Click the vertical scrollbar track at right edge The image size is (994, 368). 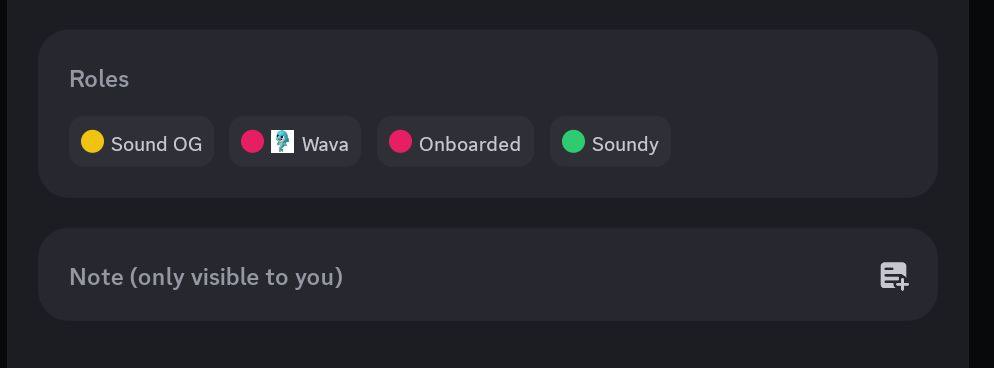click(x=981, y=184)
